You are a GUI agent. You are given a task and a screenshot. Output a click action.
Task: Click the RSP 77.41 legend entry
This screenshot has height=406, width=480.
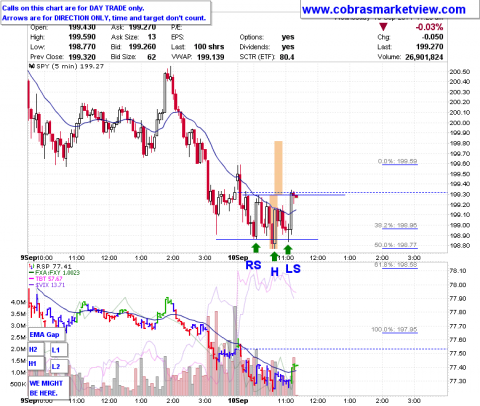point(50,266)
